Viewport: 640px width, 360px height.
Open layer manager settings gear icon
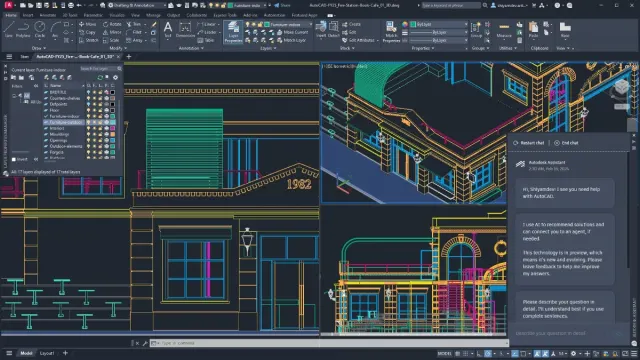[116, 77]
